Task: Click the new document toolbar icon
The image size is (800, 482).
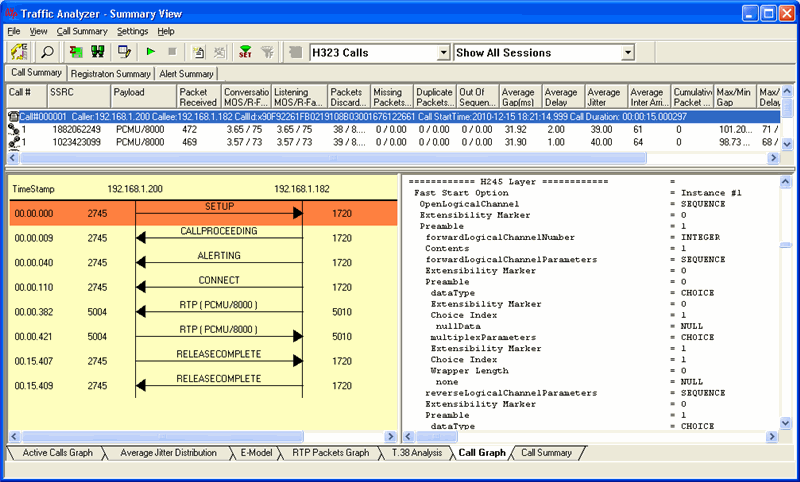Action: coord(198,52)
